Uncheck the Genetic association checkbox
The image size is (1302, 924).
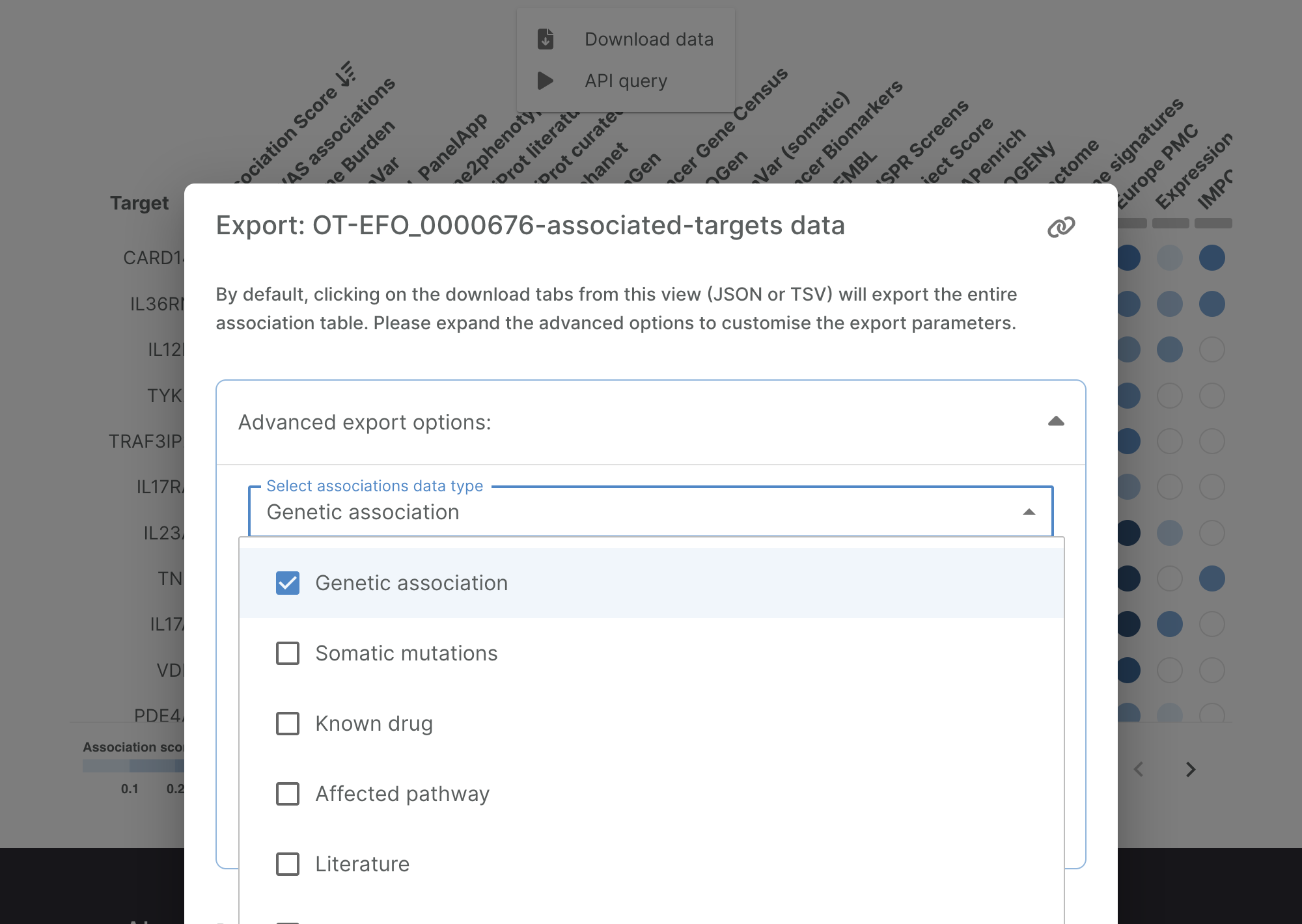pyautogui.click(x=288, y=583)
